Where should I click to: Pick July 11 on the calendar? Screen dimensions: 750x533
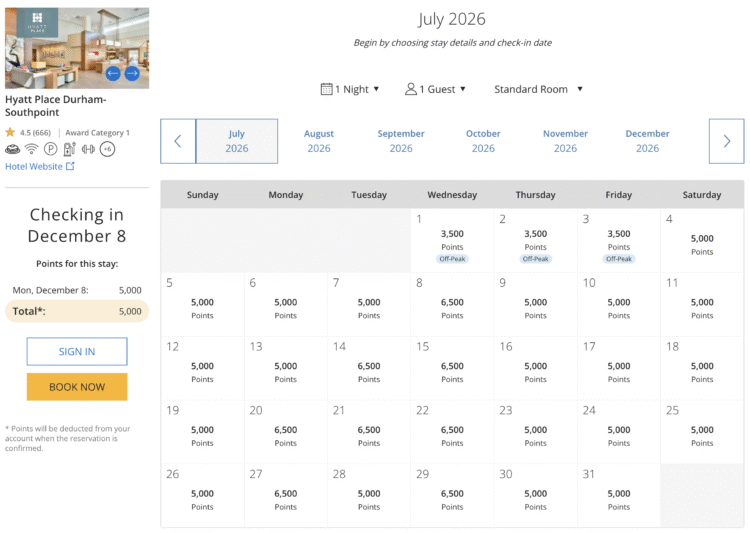[x=702, y=305]
